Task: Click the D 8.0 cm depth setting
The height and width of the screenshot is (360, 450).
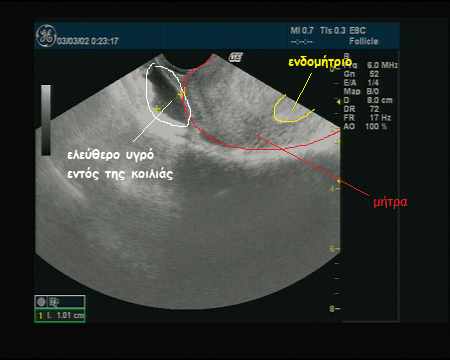Action: point(368,100)
